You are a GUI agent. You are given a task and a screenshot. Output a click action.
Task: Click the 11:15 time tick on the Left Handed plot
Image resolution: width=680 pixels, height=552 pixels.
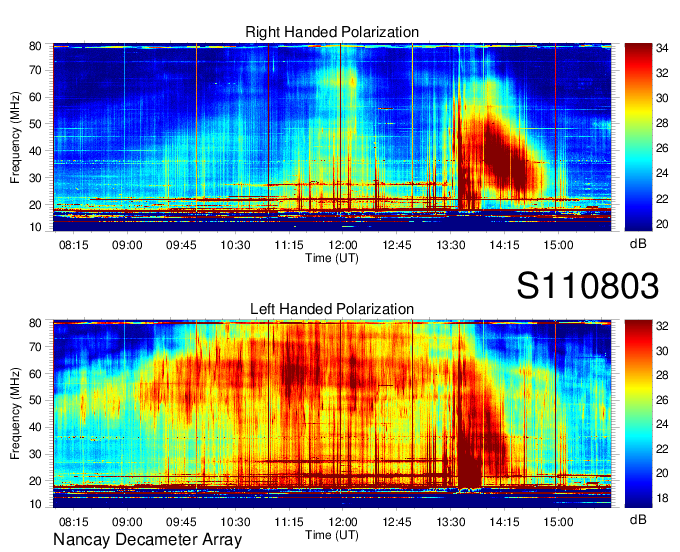[289, 522]
